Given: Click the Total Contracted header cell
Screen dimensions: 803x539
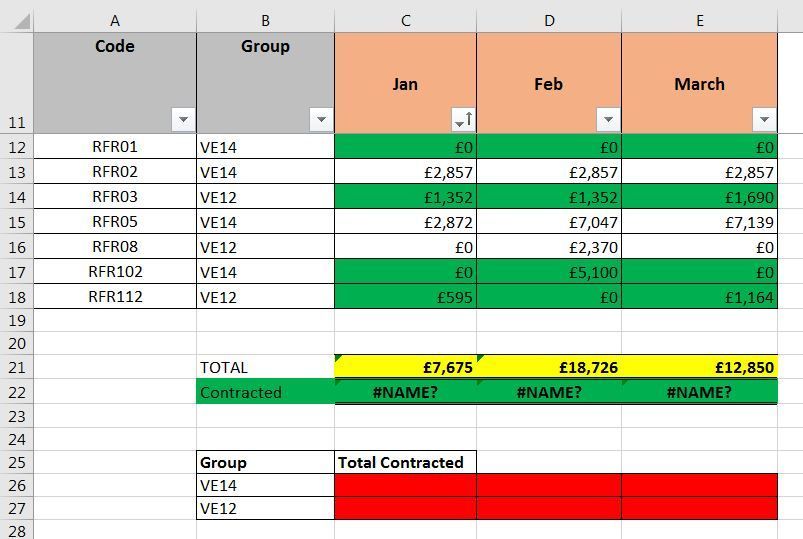Looking at the screenshot, I should click(x=405, y=462).
